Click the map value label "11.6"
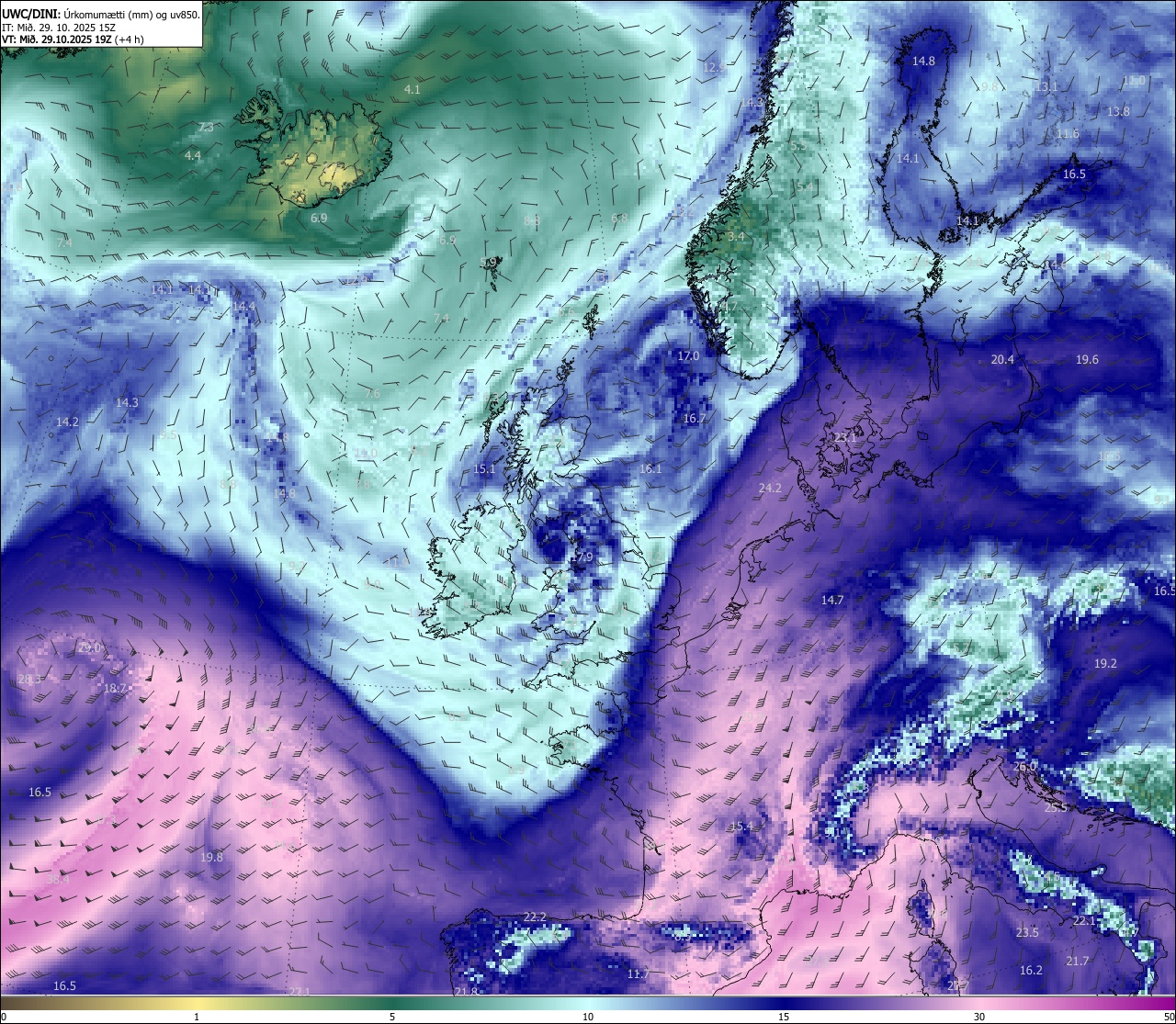1176x1024 pixels. coord(1068,133)
